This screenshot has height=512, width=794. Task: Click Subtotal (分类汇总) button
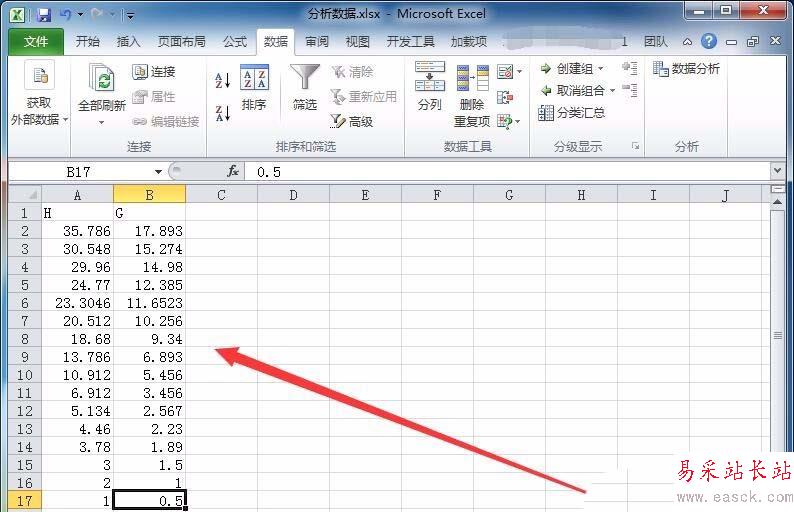pos(572,113)
